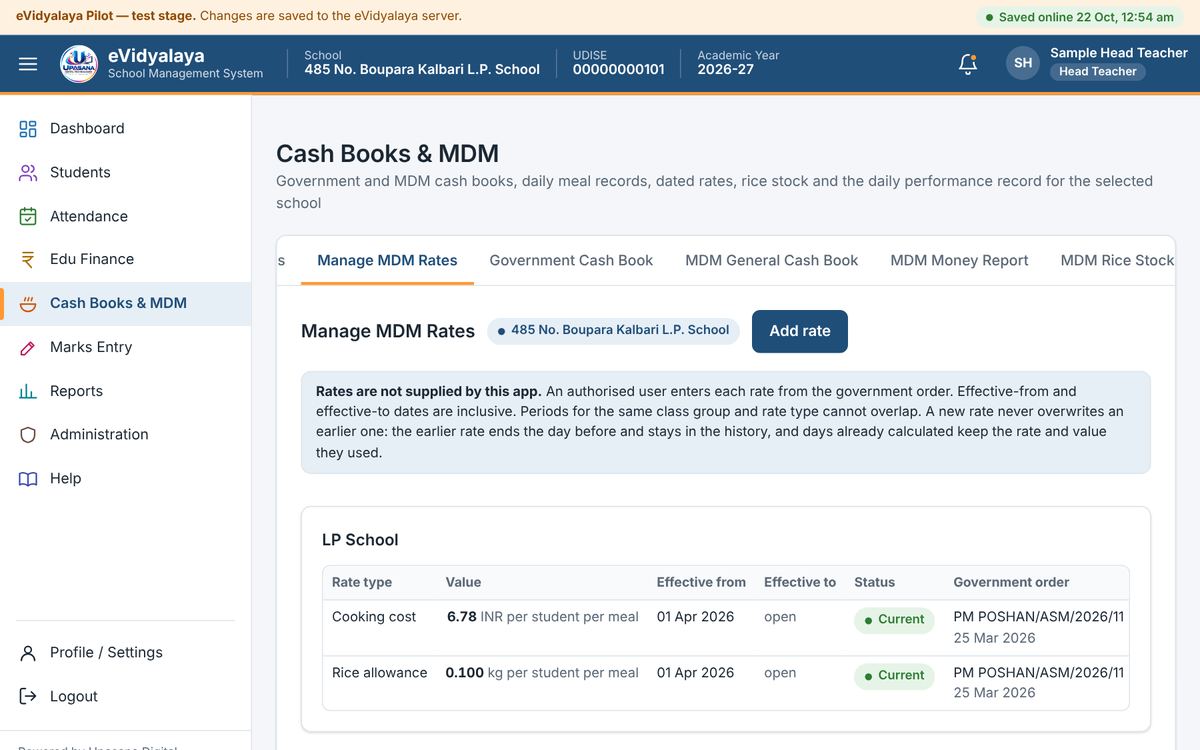Screen dimensions: 1200x750
Task: Click the Help book icon
Action: tap(28, 479)
